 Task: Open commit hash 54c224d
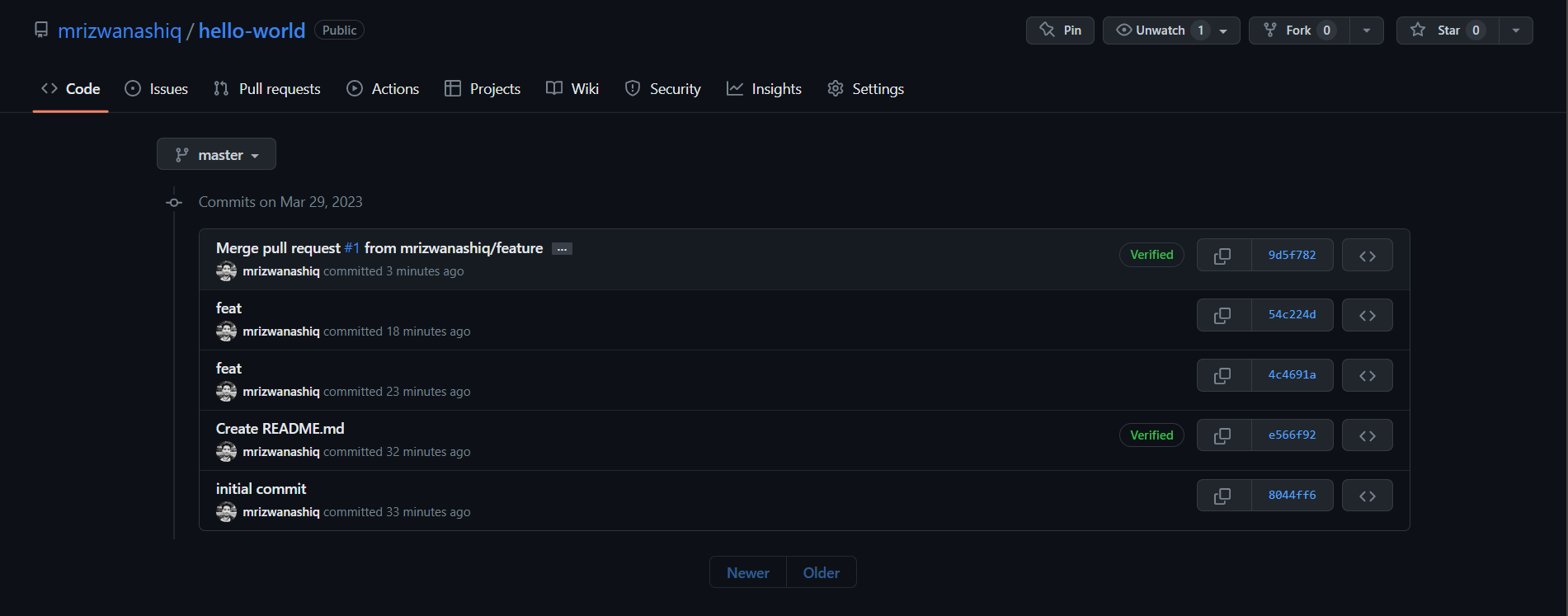point(1293,315)
